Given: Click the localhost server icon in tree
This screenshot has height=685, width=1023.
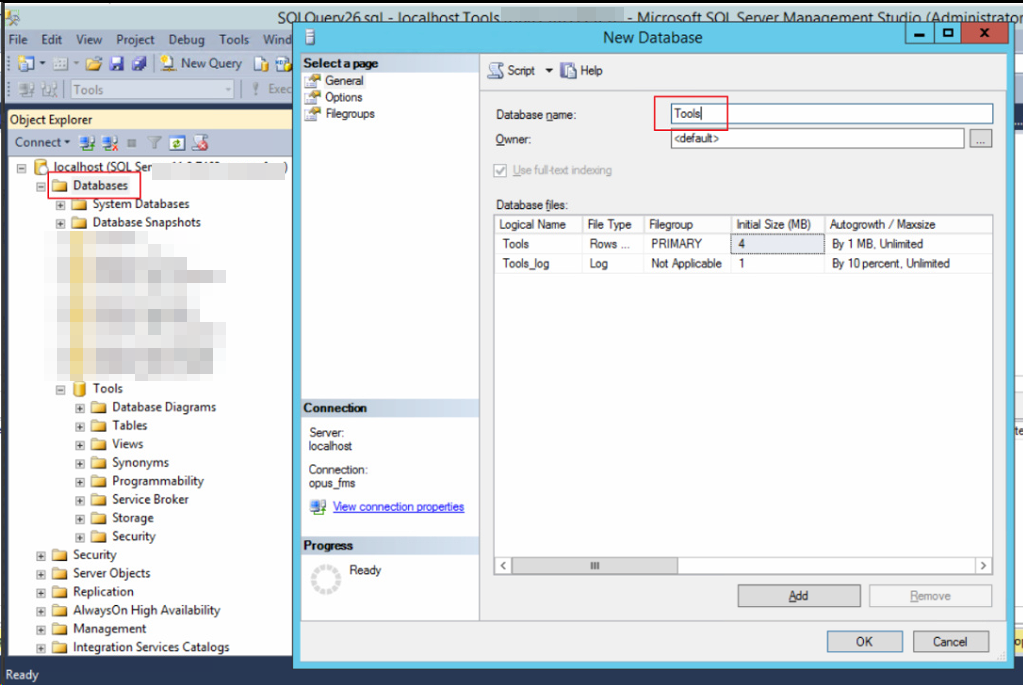Looking at the screenshot, I should pos(40,167).
